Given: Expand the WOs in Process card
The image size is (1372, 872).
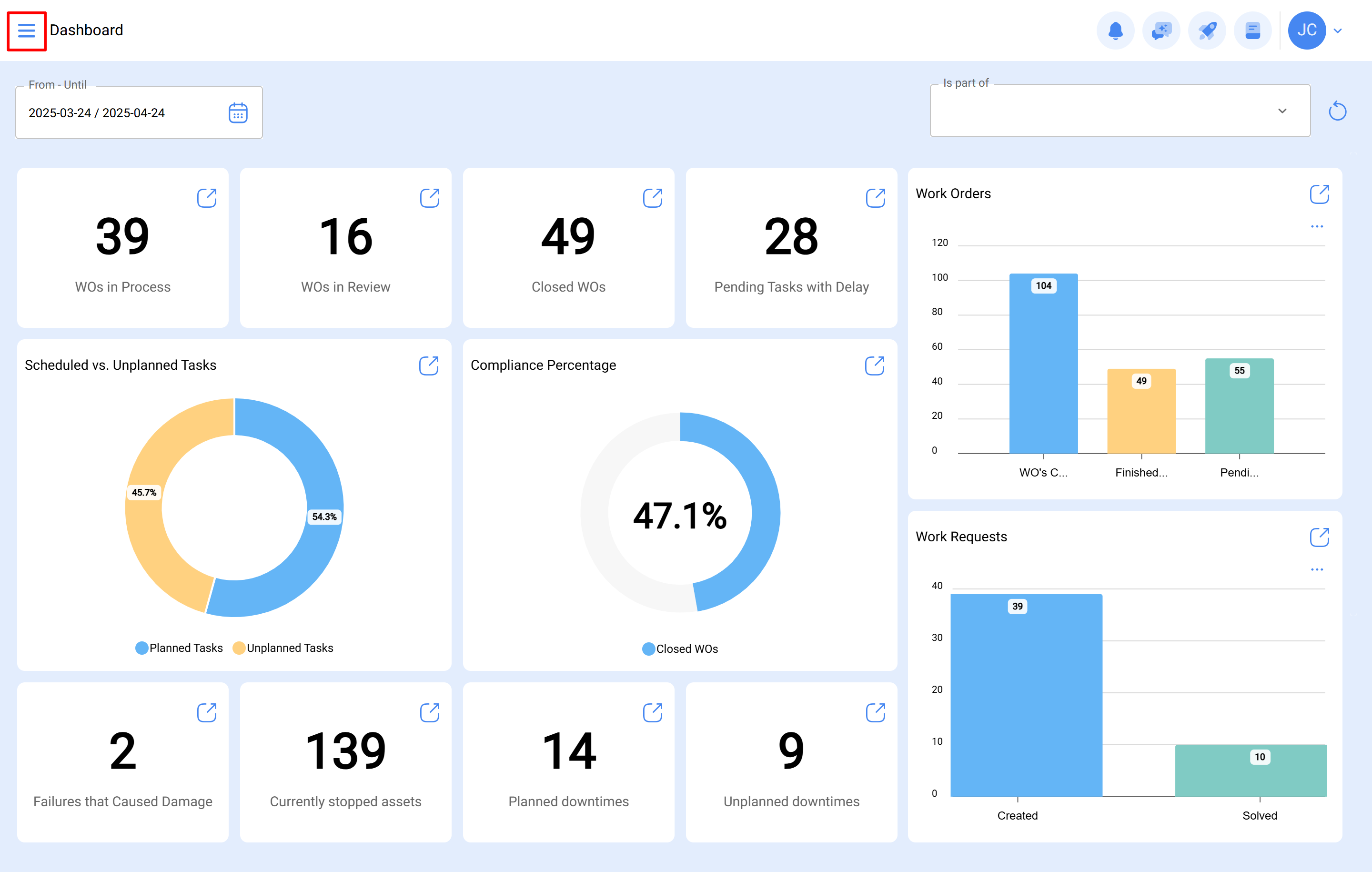Looking at the screenshot, I should 207,198.
